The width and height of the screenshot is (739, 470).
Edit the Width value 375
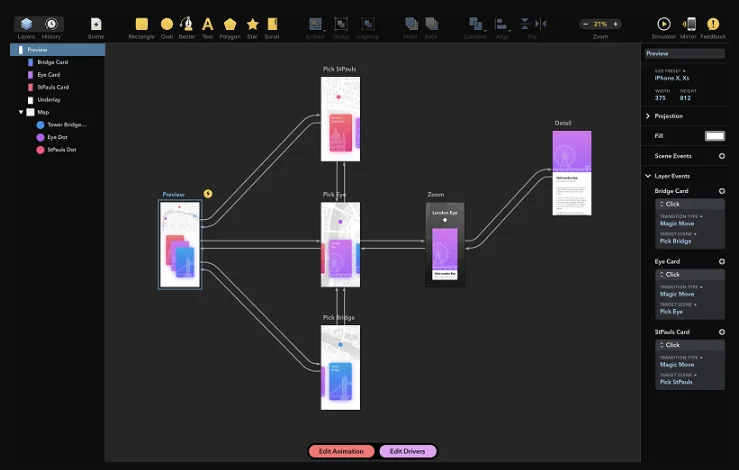[660, 98]
